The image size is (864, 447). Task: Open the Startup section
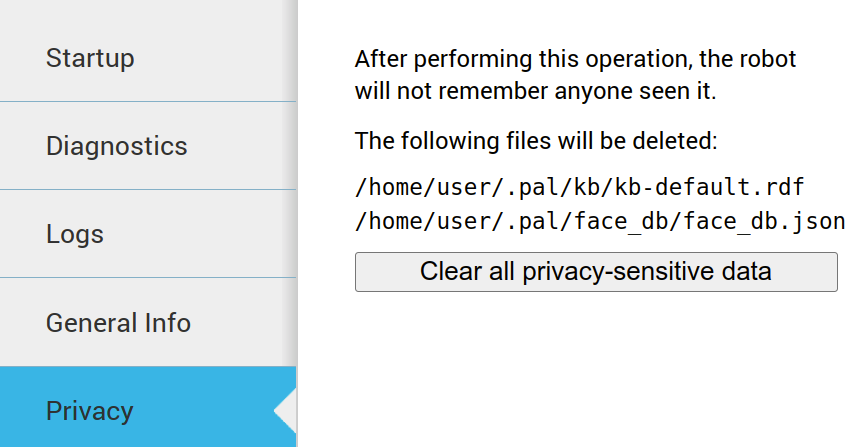pyautogui.click(x=90, y=58)
